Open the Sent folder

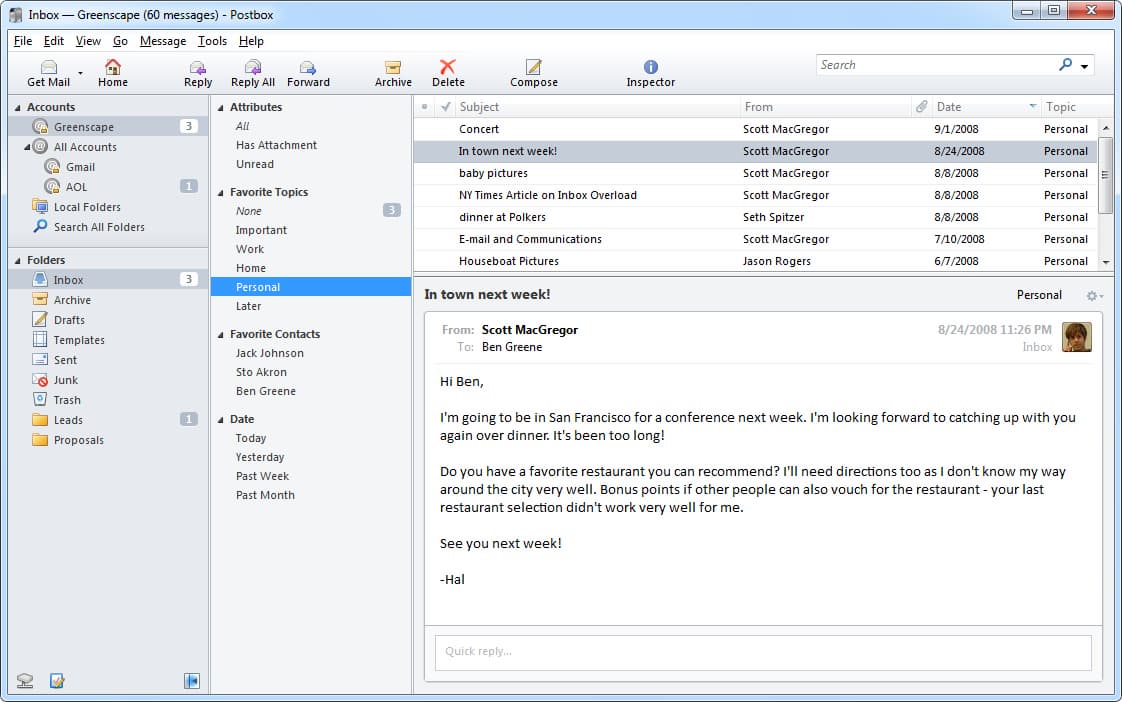click(x=107, y=360)
